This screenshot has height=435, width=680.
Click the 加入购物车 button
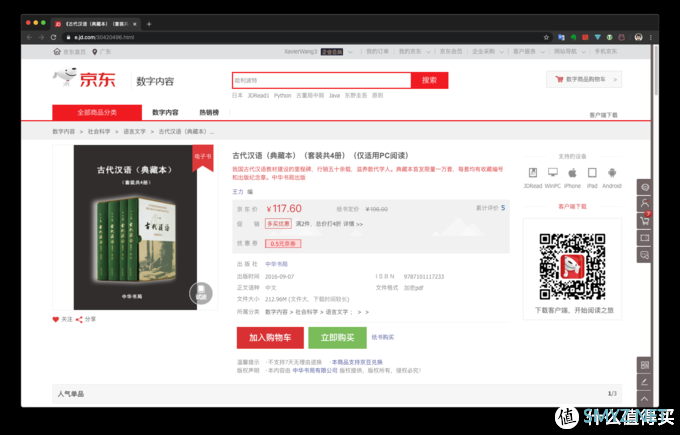pyautogui.click(x=270, y=337)
